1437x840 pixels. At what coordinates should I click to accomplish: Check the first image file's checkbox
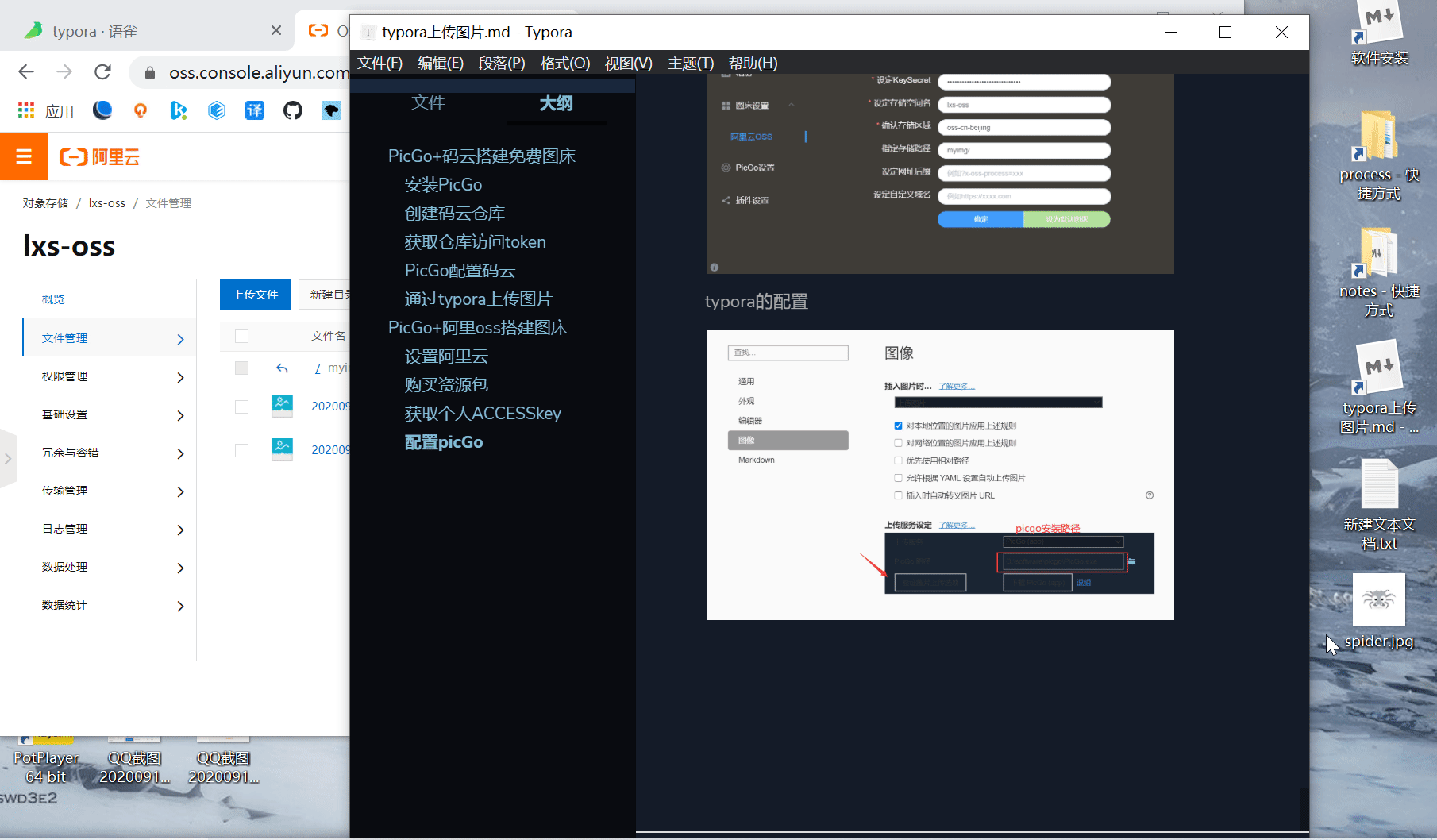click(x=242, y=406)
